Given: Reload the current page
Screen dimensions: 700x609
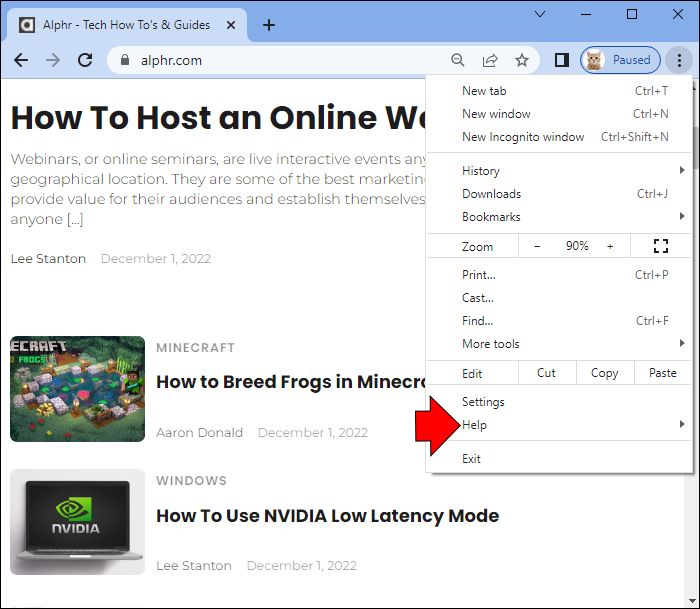Looking at the screenshot, I should coord(85,60).
